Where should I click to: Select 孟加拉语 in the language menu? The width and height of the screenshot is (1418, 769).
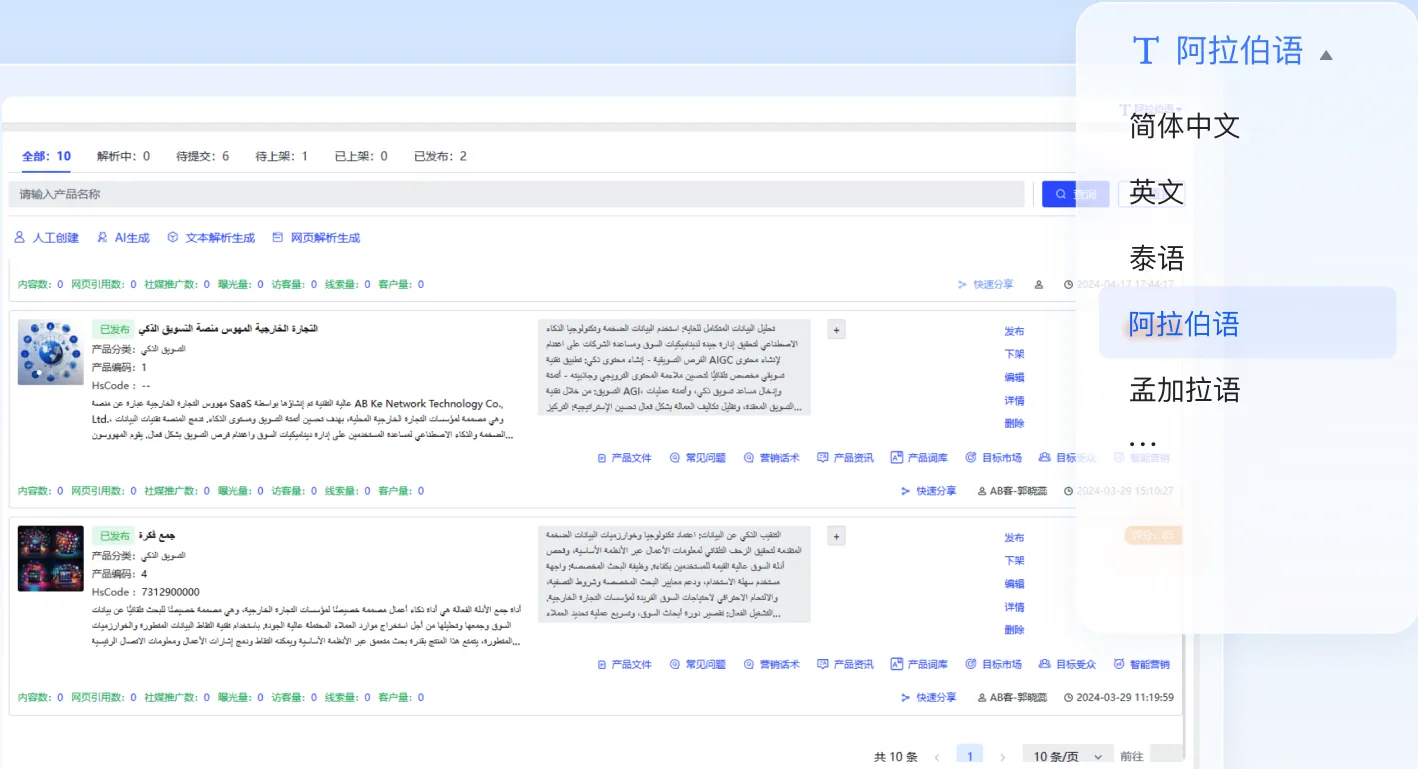1185,389
